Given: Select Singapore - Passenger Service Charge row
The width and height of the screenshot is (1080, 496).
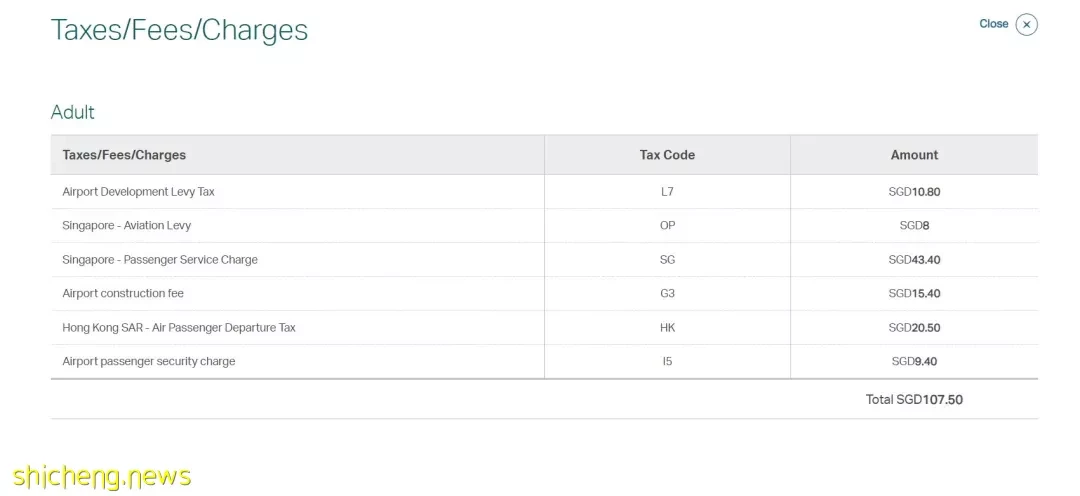Looking at the screenshot, I should (x=544, y=260).
